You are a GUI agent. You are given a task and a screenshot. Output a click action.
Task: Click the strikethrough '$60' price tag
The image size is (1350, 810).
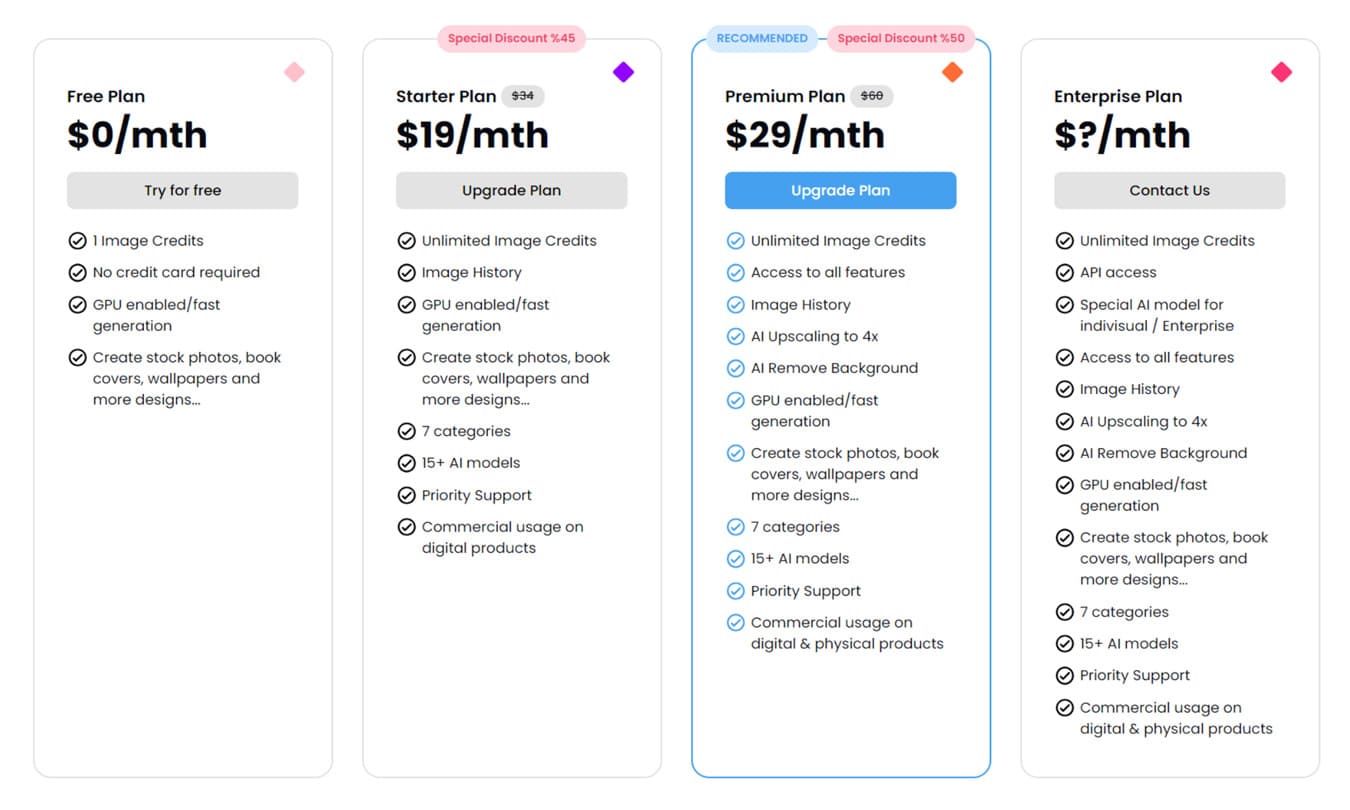[x=872, y=96]
